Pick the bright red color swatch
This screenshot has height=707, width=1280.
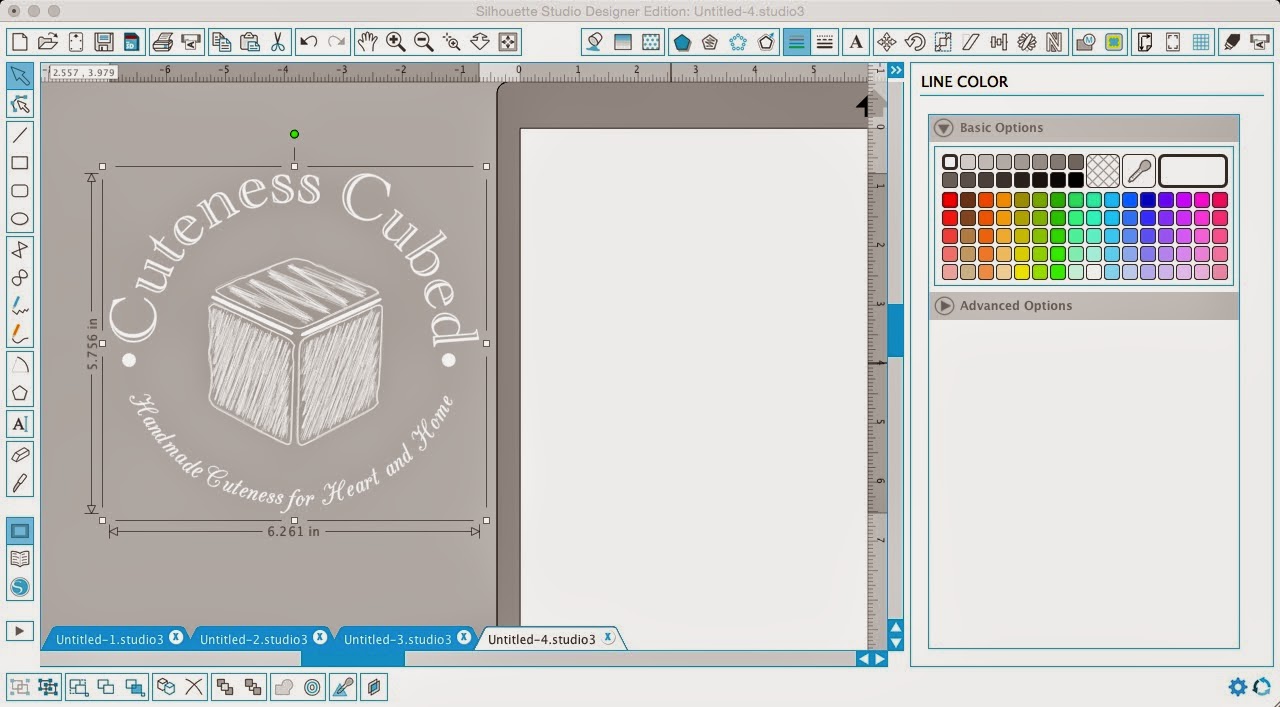pyautogui.click(x=950, y=200)
